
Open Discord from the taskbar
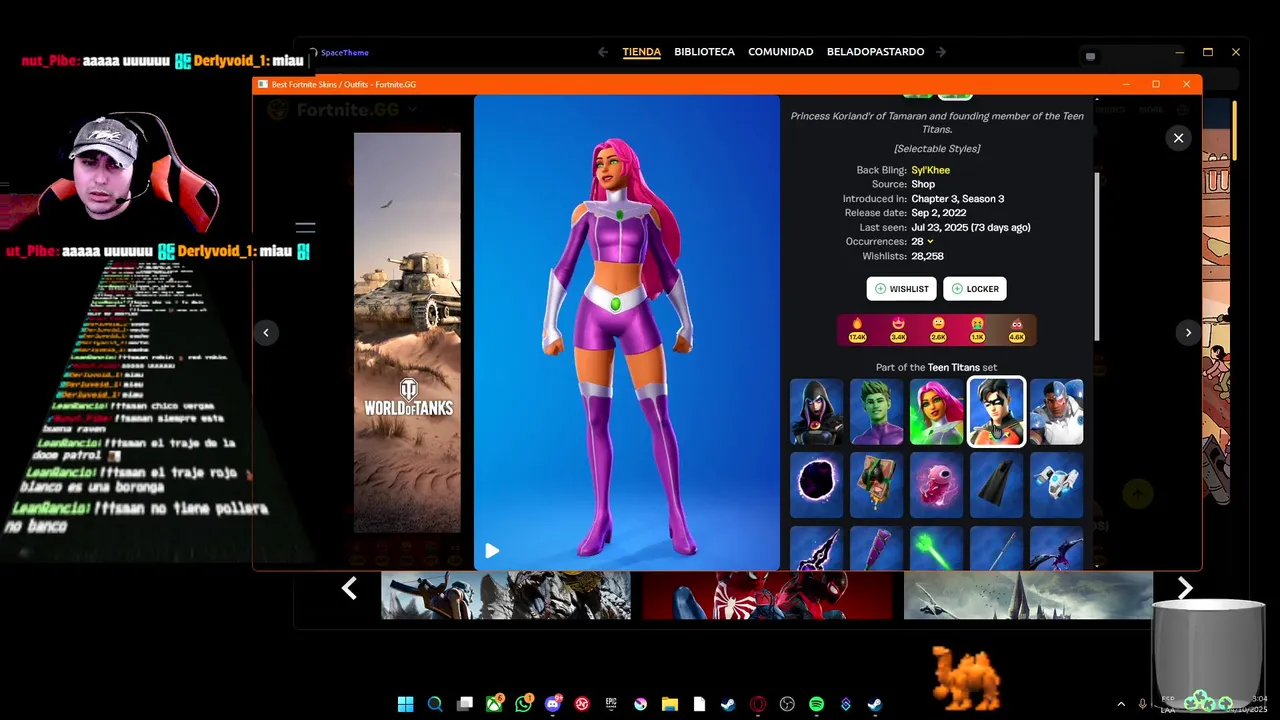tap(553, 704)
